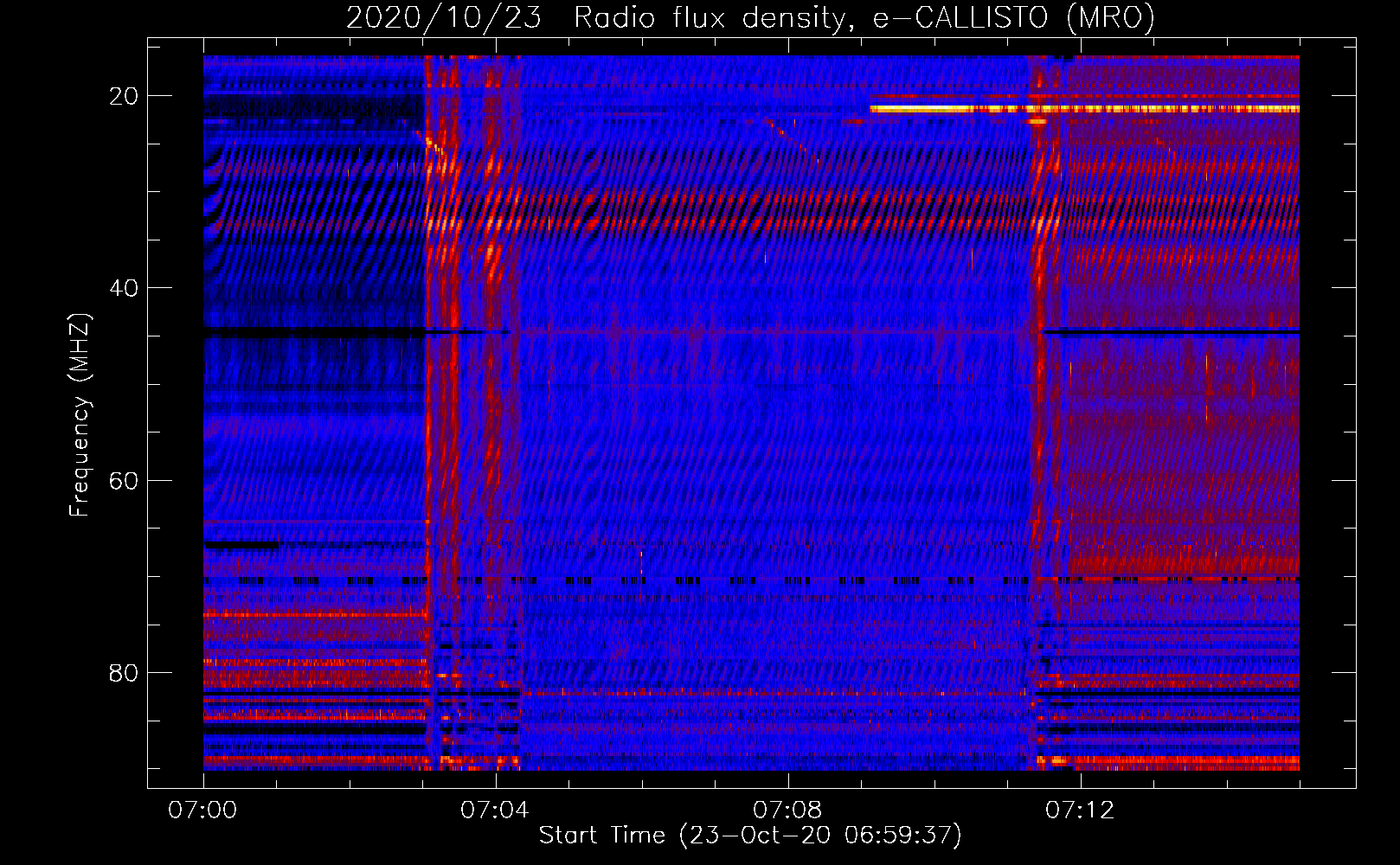Click the '07:04' time tick label
Viewport: 1400px width, 865px height.
(495, 810)
